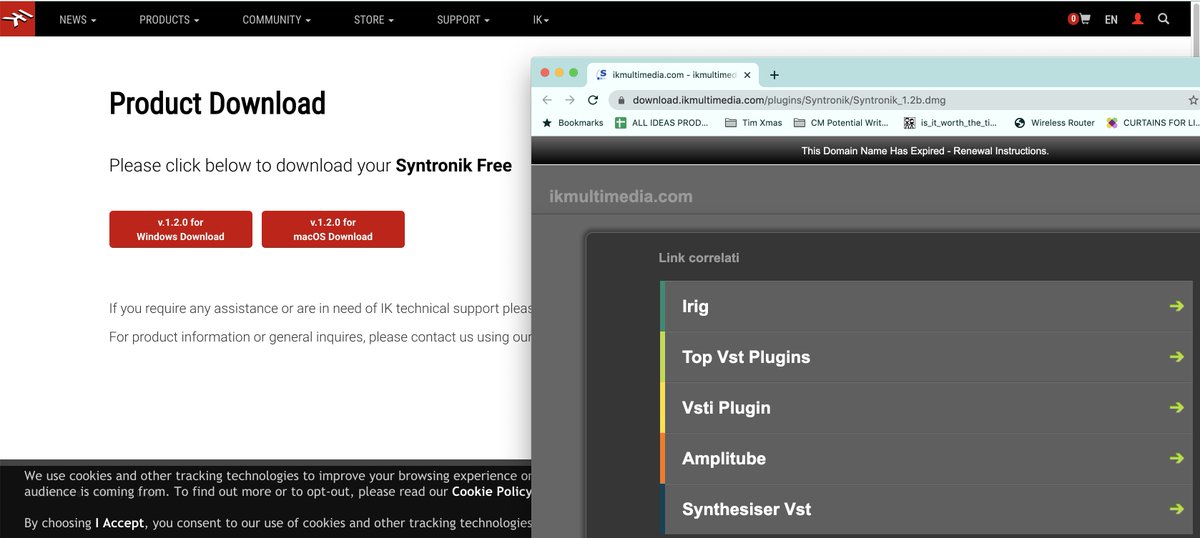The image size is (1200, 538).
Task: Click the search magnifier icon
Action: click(1163, 19)
